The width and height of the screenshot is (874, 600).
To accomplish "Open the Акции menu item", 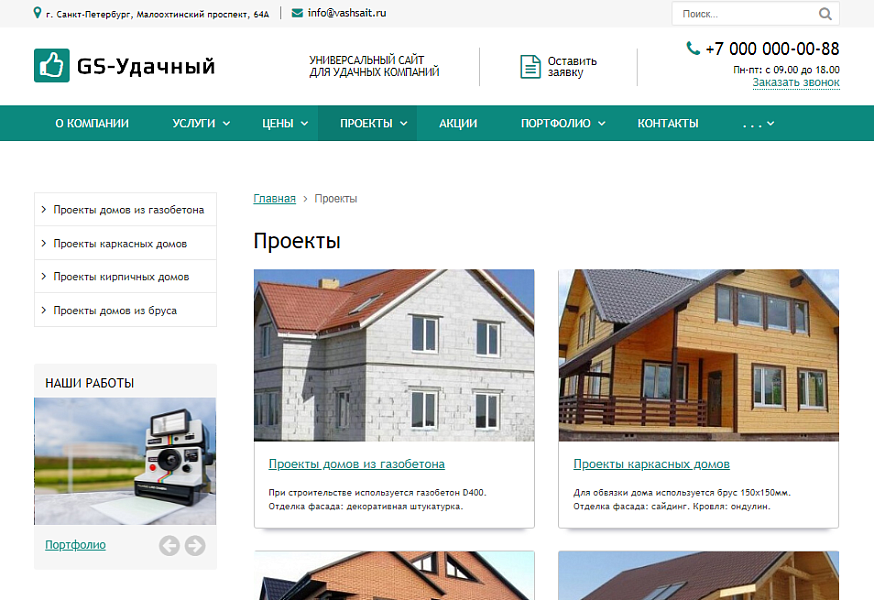I will [x=458, y=123].
